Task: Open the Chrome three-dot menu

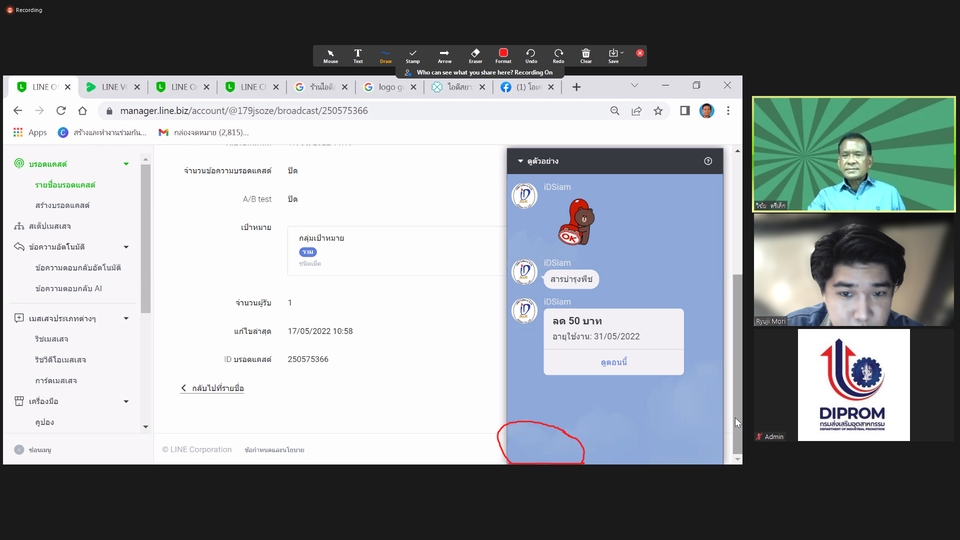Action: [x=728, y=111]
